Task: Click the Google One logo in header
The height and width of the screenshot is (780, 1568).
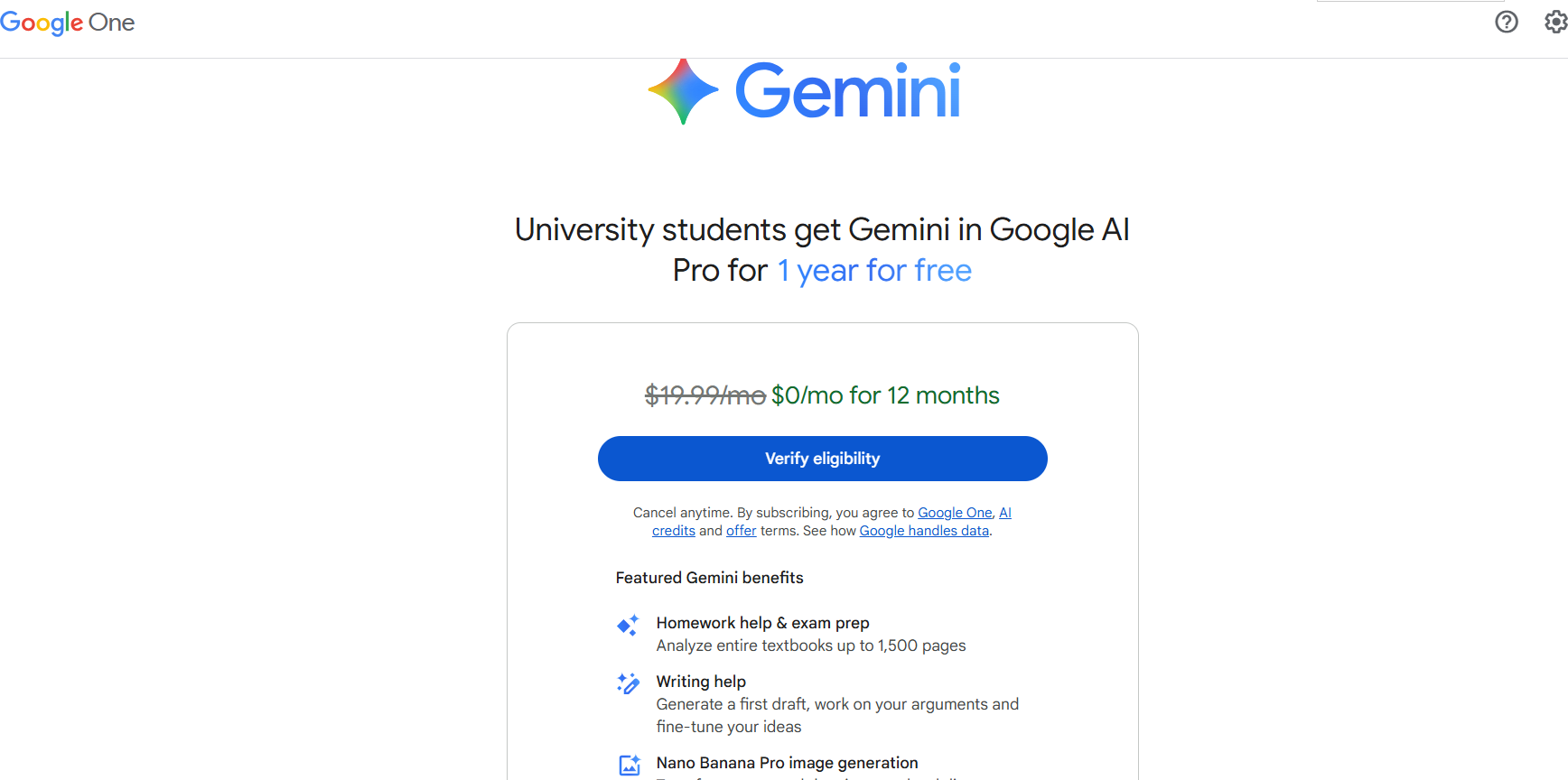Action: tap(68, 23)
